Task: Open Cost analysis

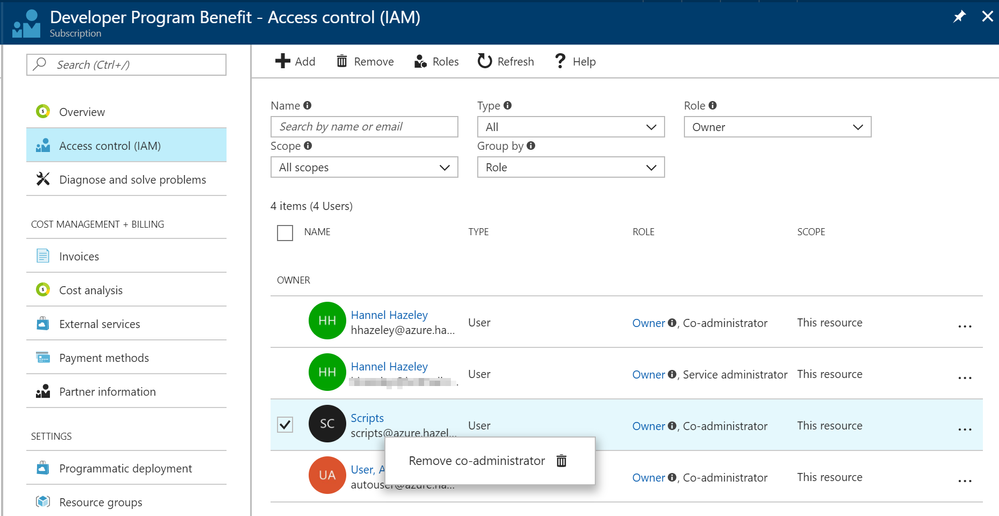Action: point(126,290)
